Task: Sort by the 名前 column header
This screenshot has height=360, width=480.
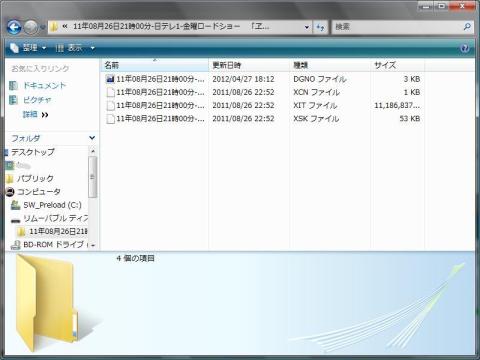Action: coord(155,65)
